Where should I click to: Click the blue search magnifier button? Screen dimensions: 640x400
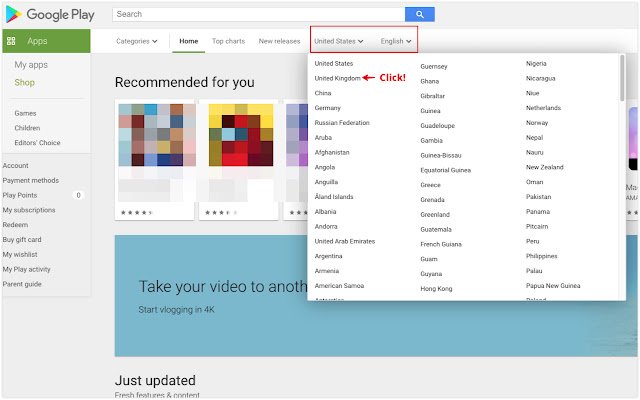coord(420,14)
